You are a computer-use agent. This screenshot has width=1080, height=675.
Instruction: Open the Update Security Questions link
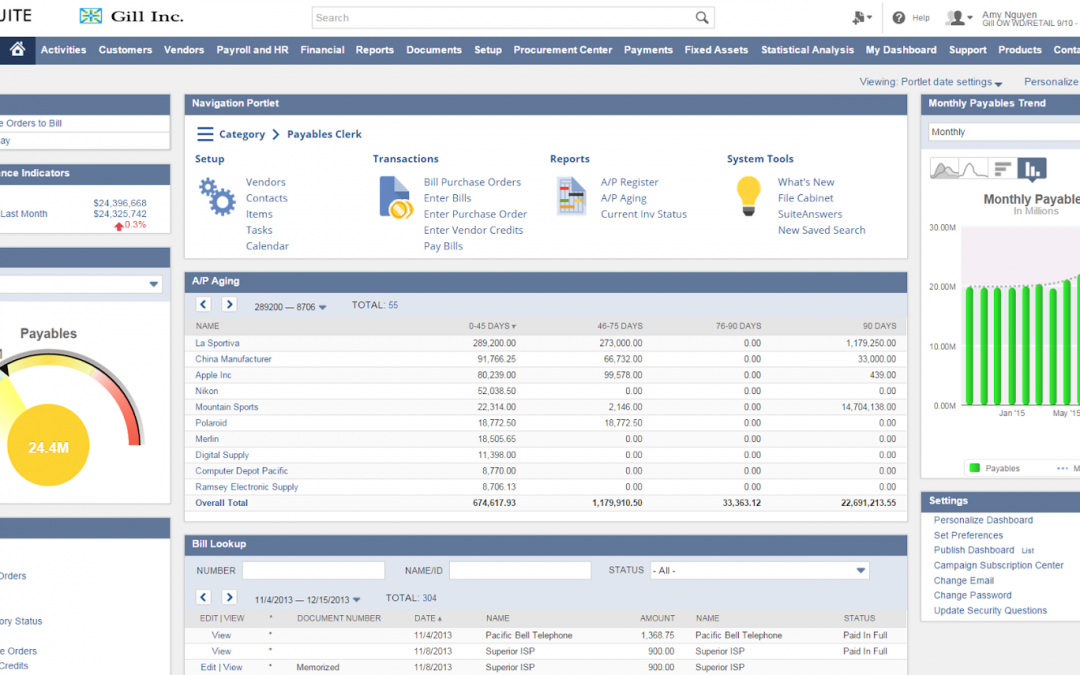[x=990, y=610]
